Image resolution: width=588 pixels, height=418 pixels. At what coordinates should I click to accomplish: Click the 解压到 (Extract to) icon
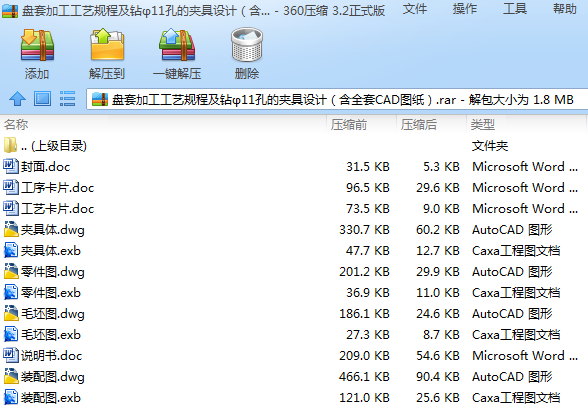pos(107,45)
